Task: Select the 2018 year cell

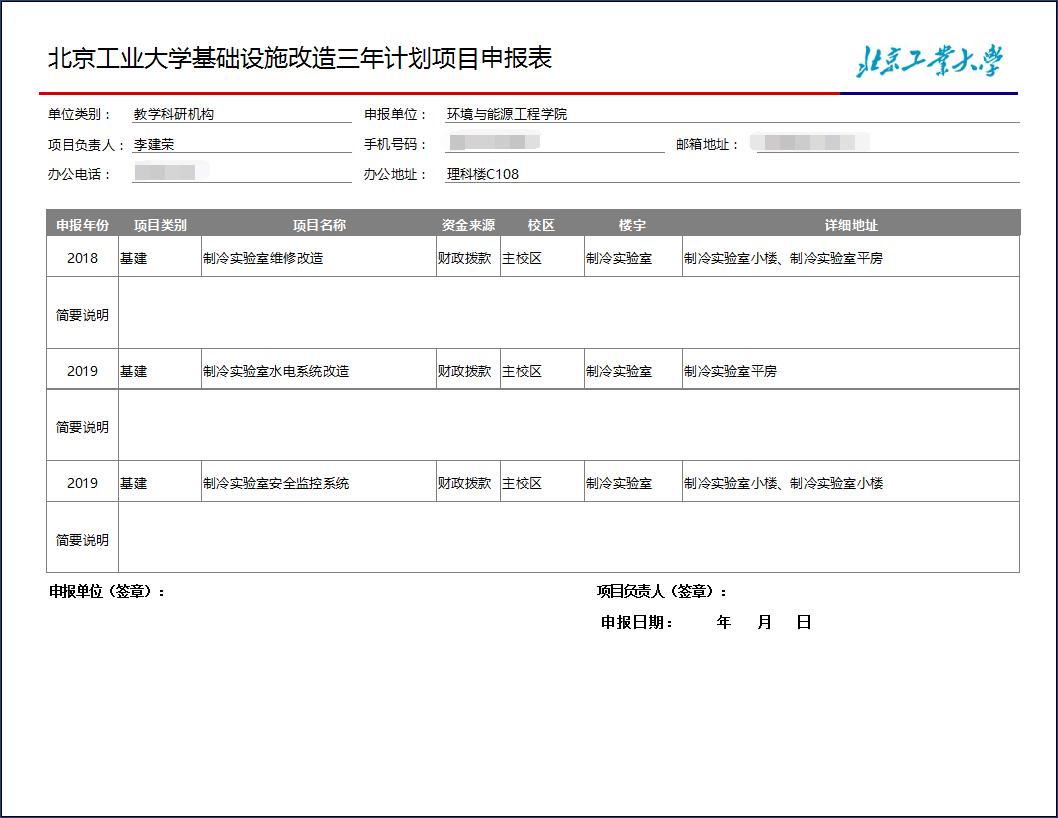Action: point(82,258)
